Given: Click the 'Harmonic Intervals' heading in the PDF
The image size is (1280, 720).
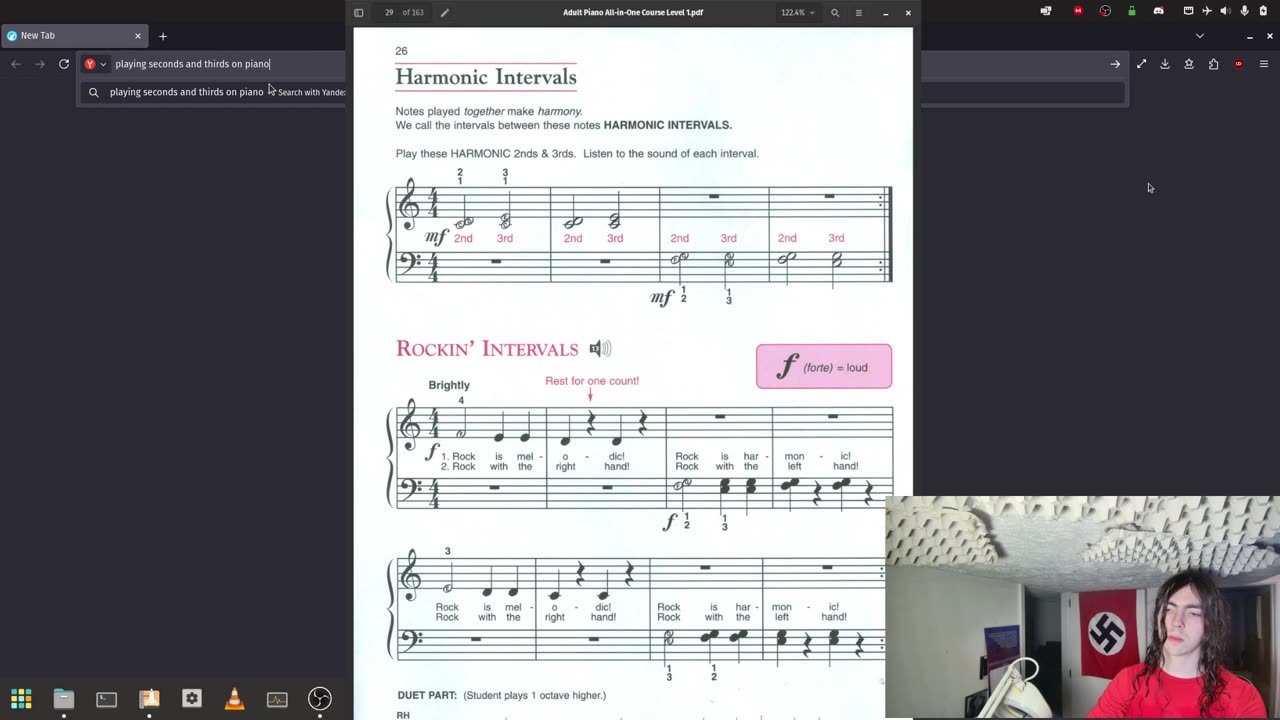Looking at the screenshot, I should pos(486,77).
